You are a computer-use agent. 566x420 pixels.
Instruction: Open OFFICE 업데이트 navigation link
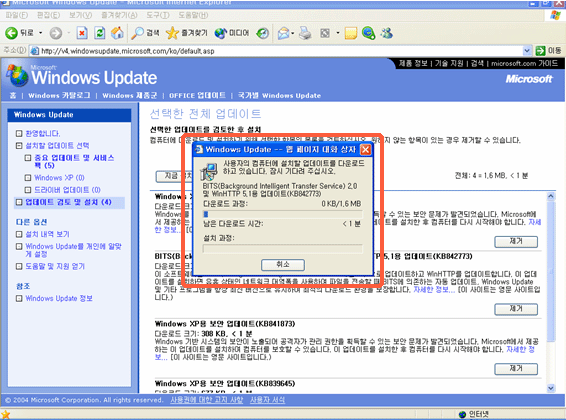pos(197,96)
